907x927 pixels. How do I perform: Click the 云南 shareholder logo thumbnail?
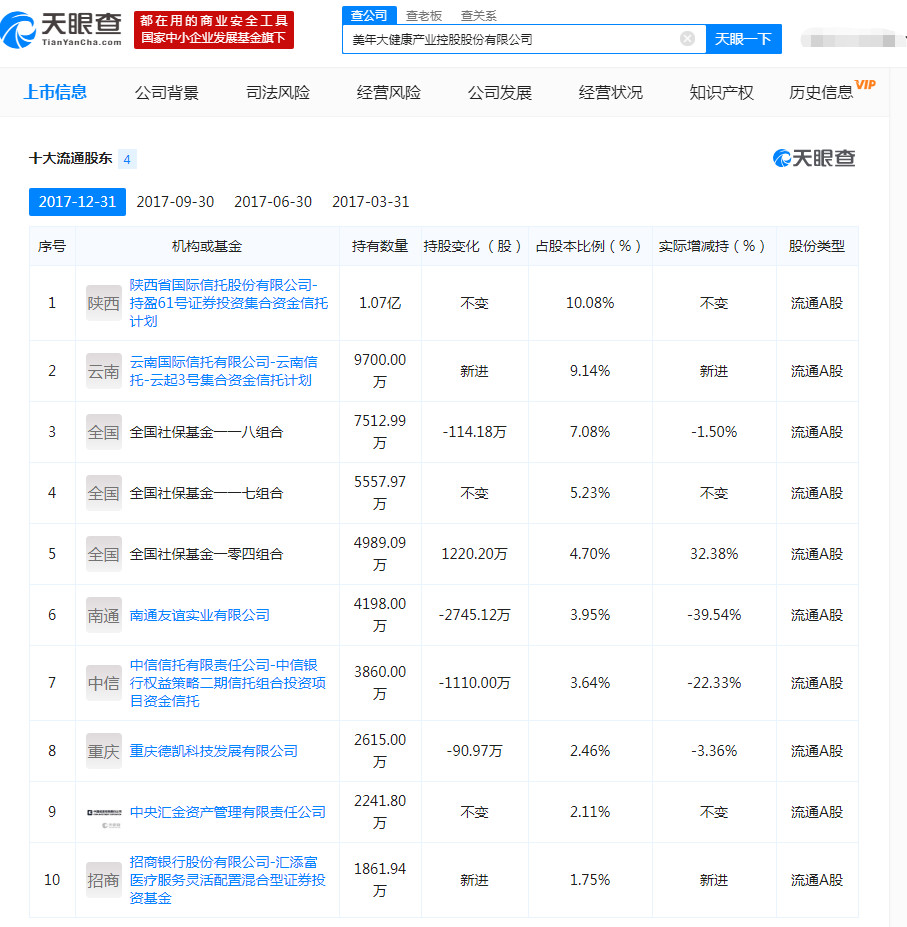click(x=103, y=371)
